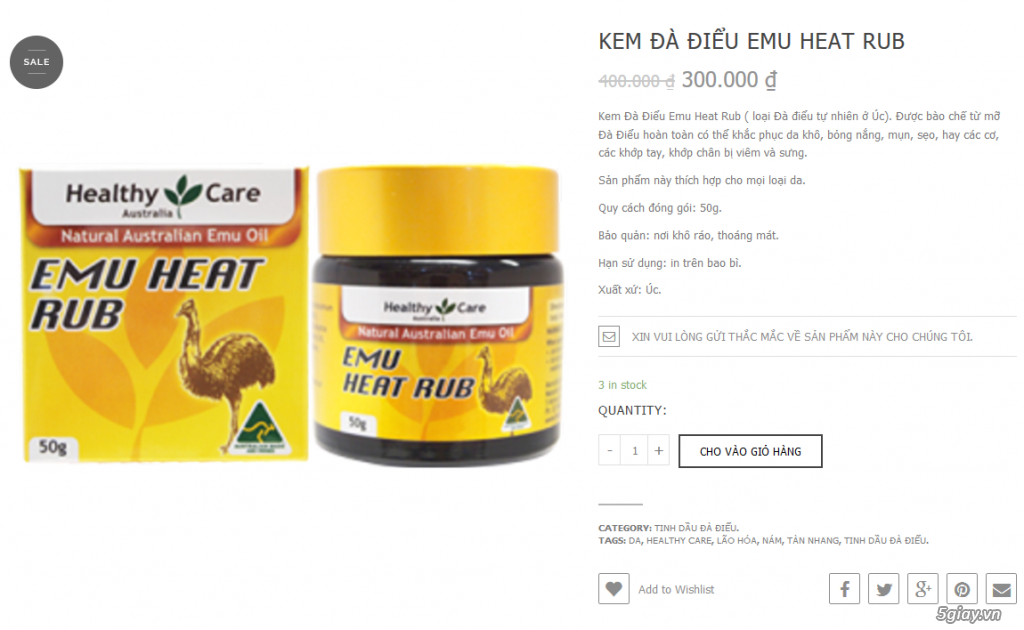Open the LÃO HÓA tag
Screen dimensions: 1024x630
736,540
